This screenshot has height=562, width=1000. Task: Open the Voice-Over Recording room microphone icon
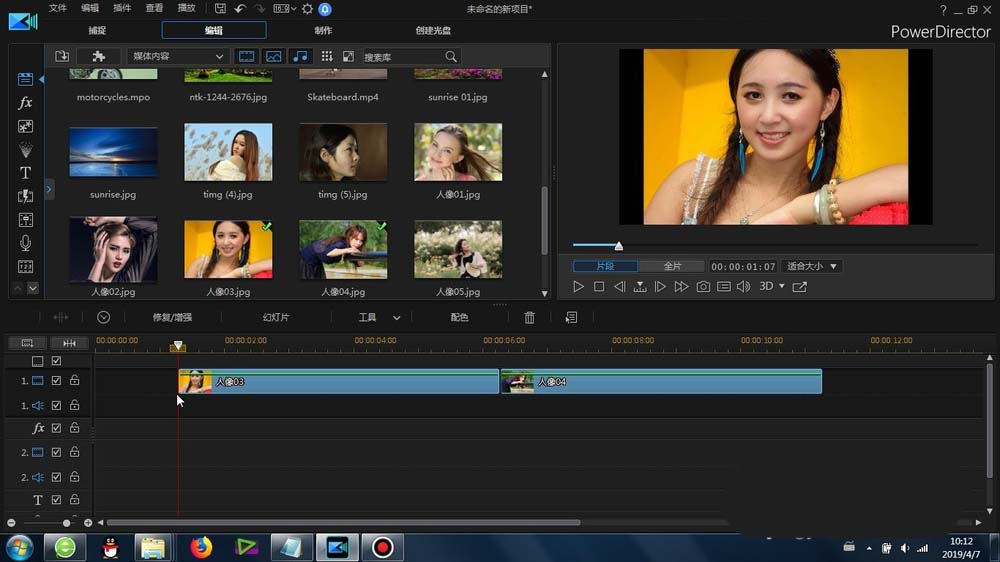[x=25, y=243]
